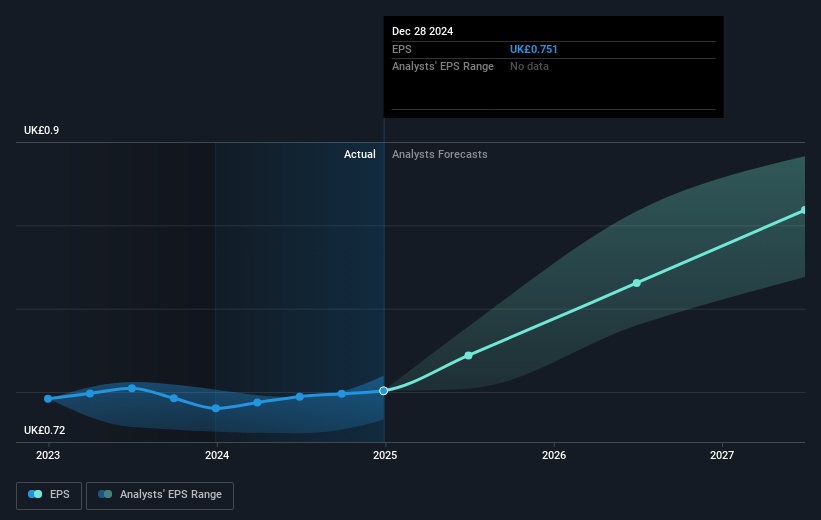Screen dimensions: 821x520
Task: Select the mid-2026 forecast data point
Action: [637, 283]
